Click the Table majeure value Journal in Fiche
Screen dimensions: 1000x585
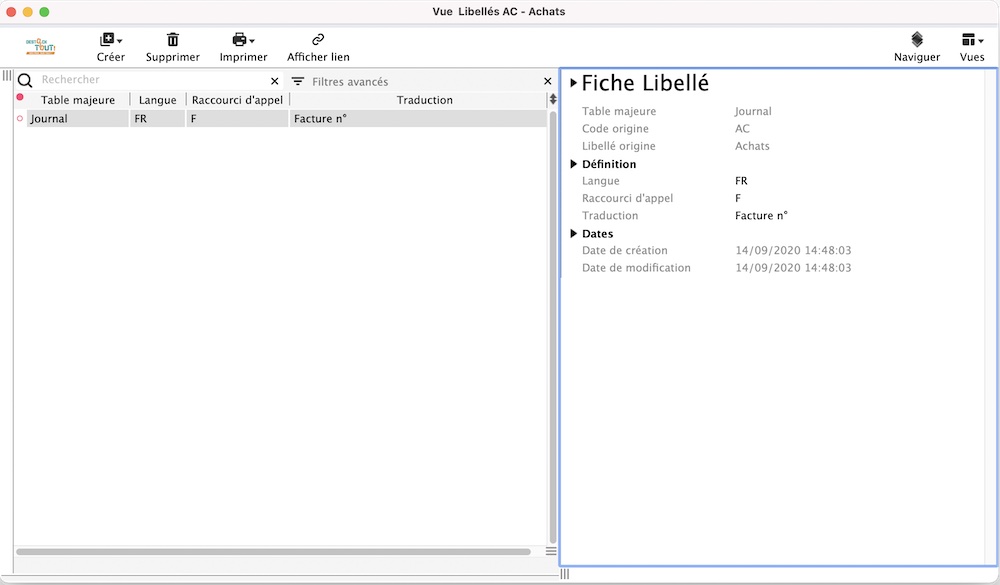[x=753, y=111]
